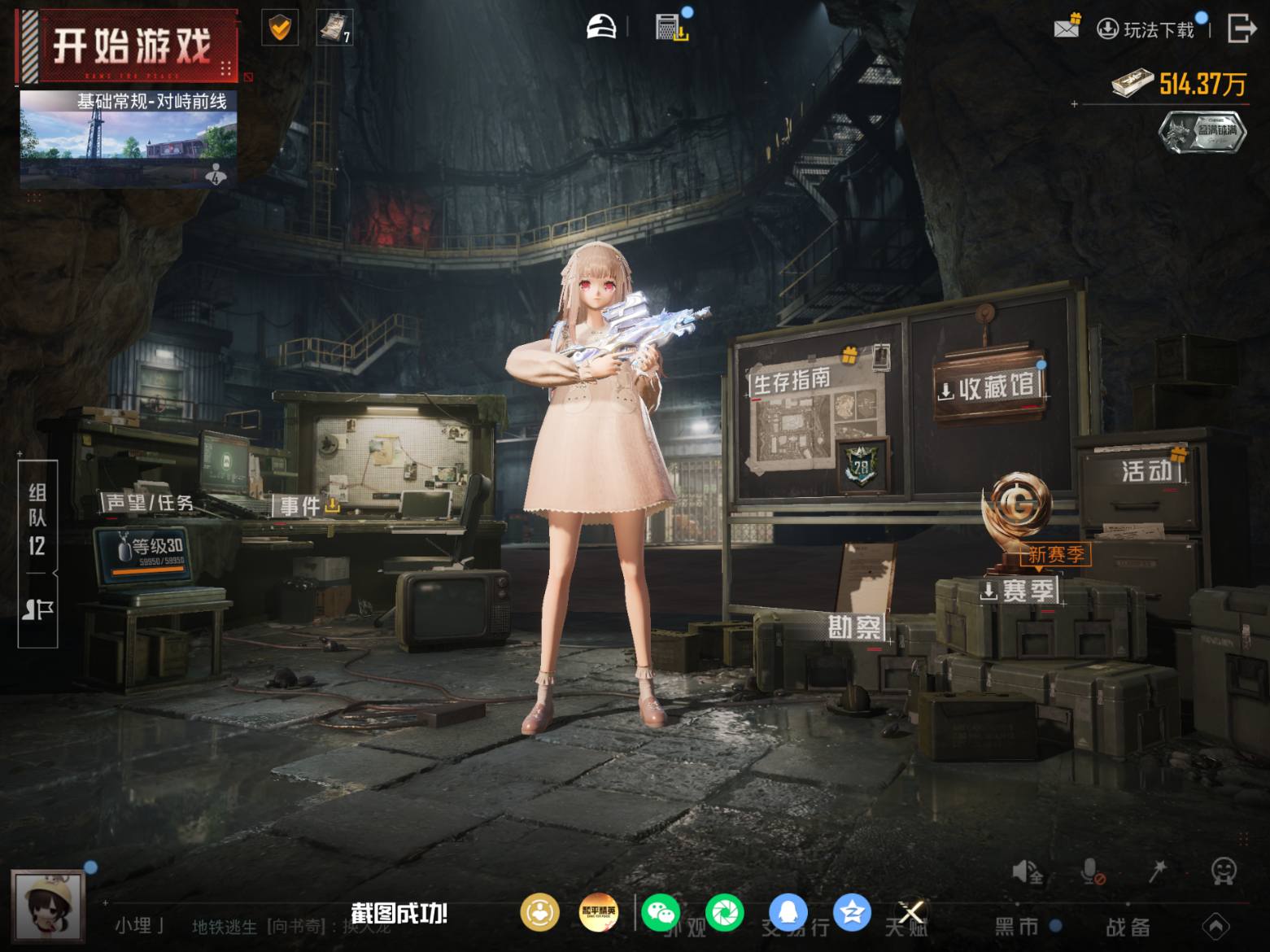Click the team size icon on map thumbnail

(x=216, y=173)
